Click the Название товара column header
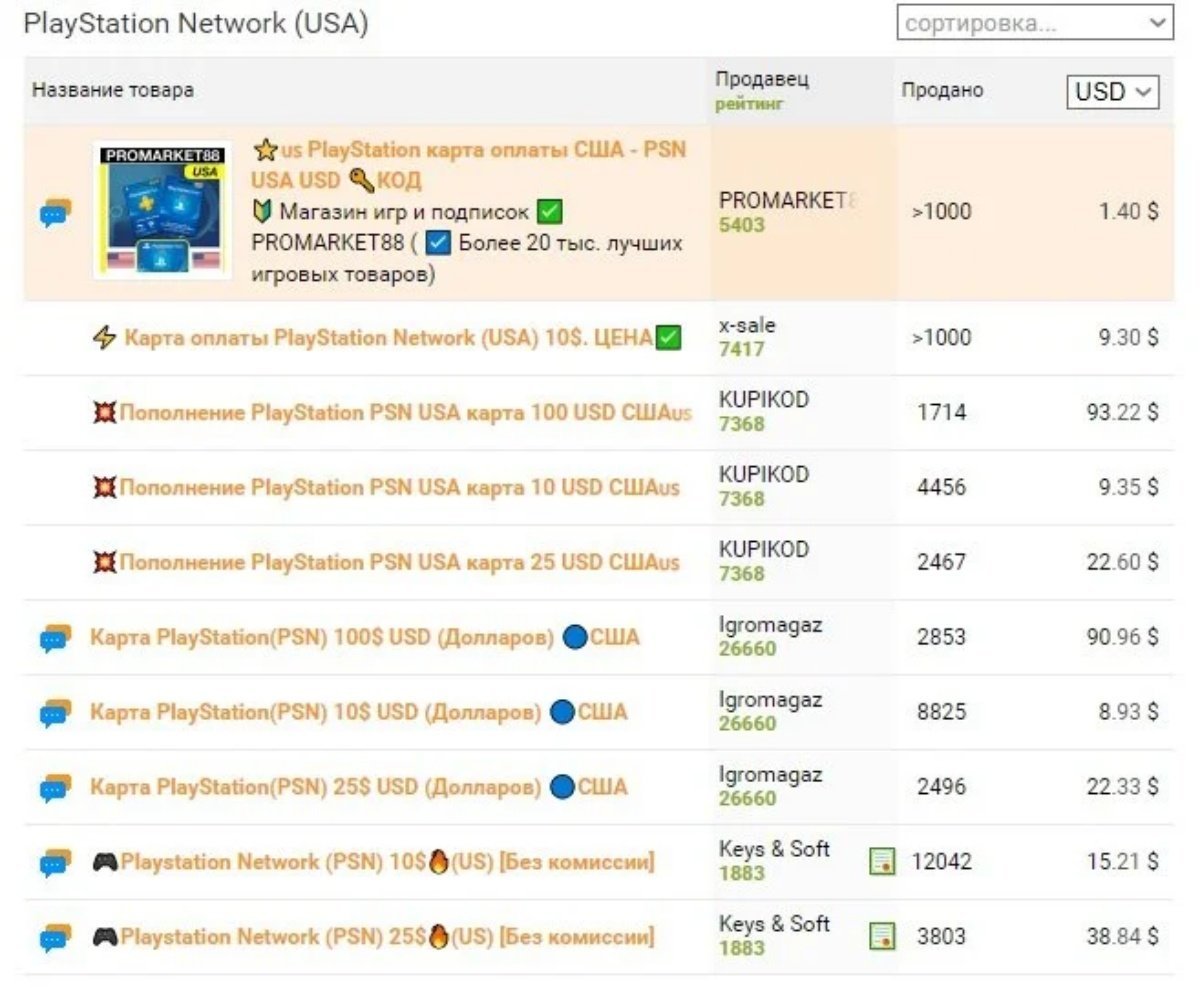1200x988 pixels. coord(113,90)
